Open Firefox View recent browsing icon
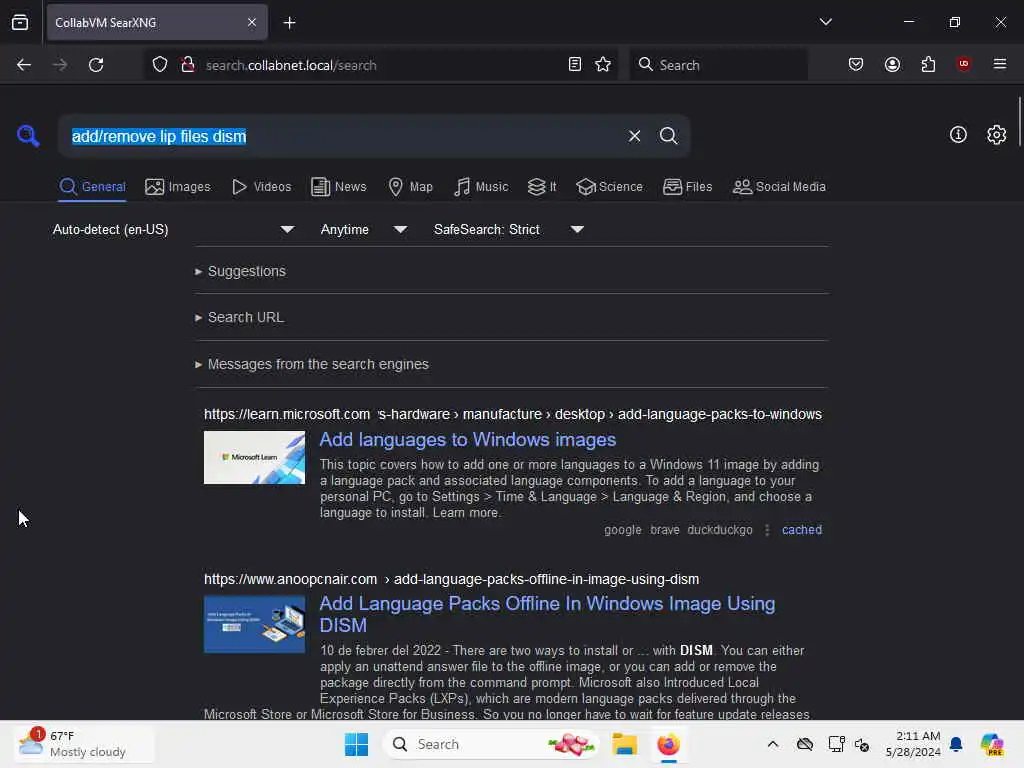This screenshot has width=1024, height=768. coord(20,22)
